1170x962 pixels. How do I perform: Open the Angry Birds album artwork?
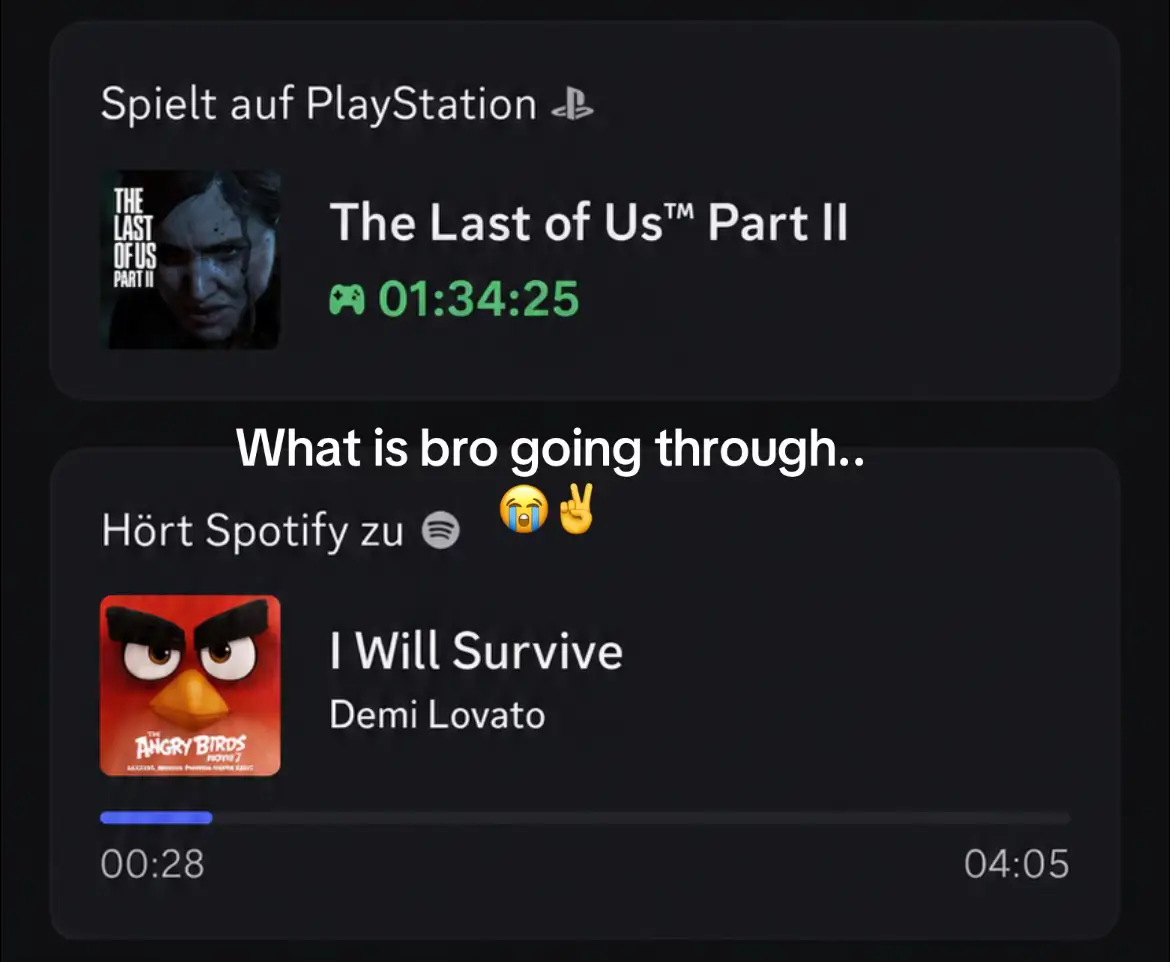click(190, 685)
